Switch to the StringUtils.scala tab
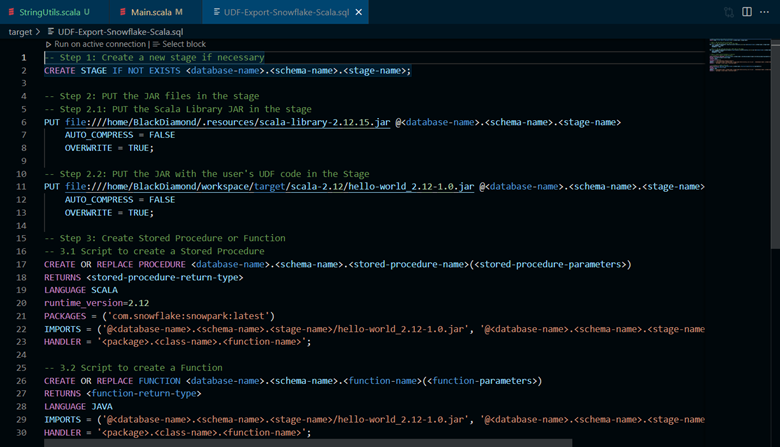 pyautogui.click(x=54, y=12)
